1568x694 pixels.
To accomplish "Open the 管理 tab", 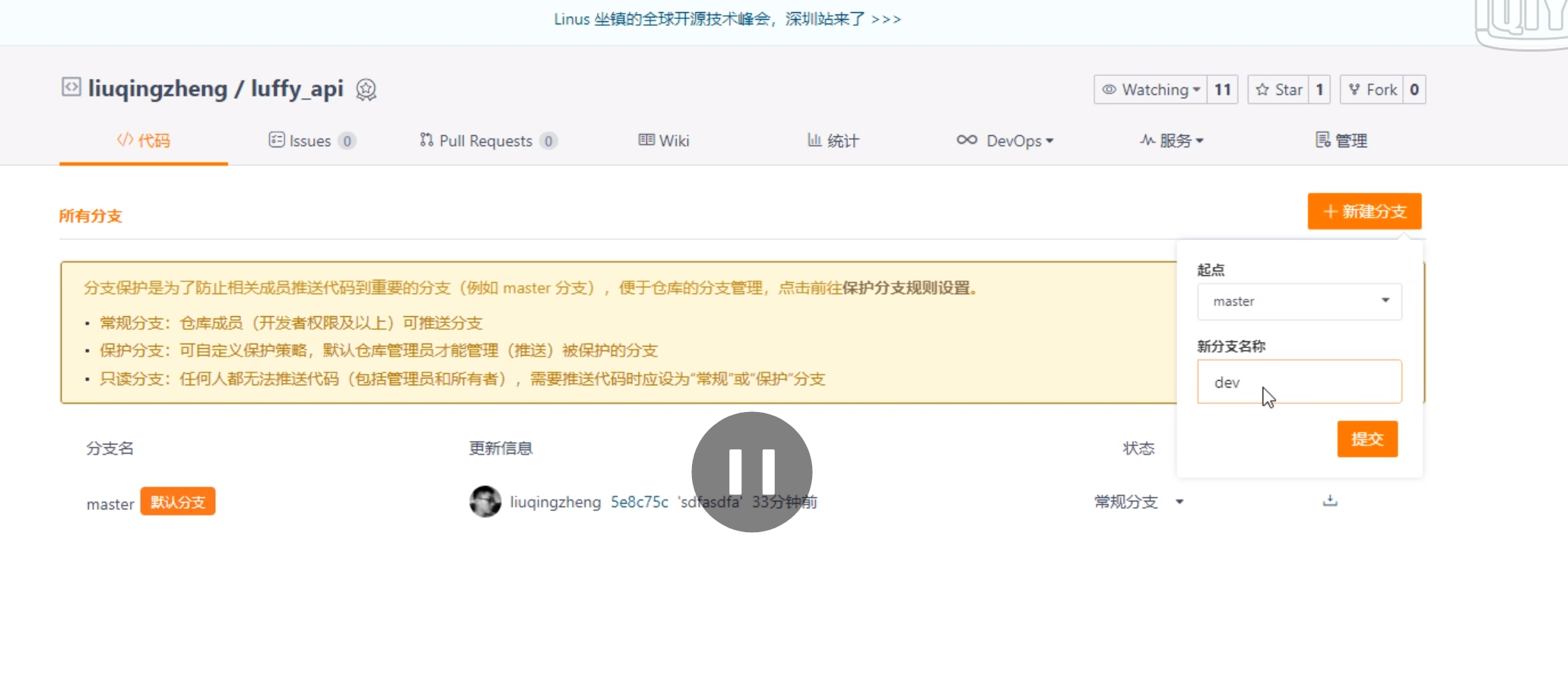I will [x=1341, y=141].
